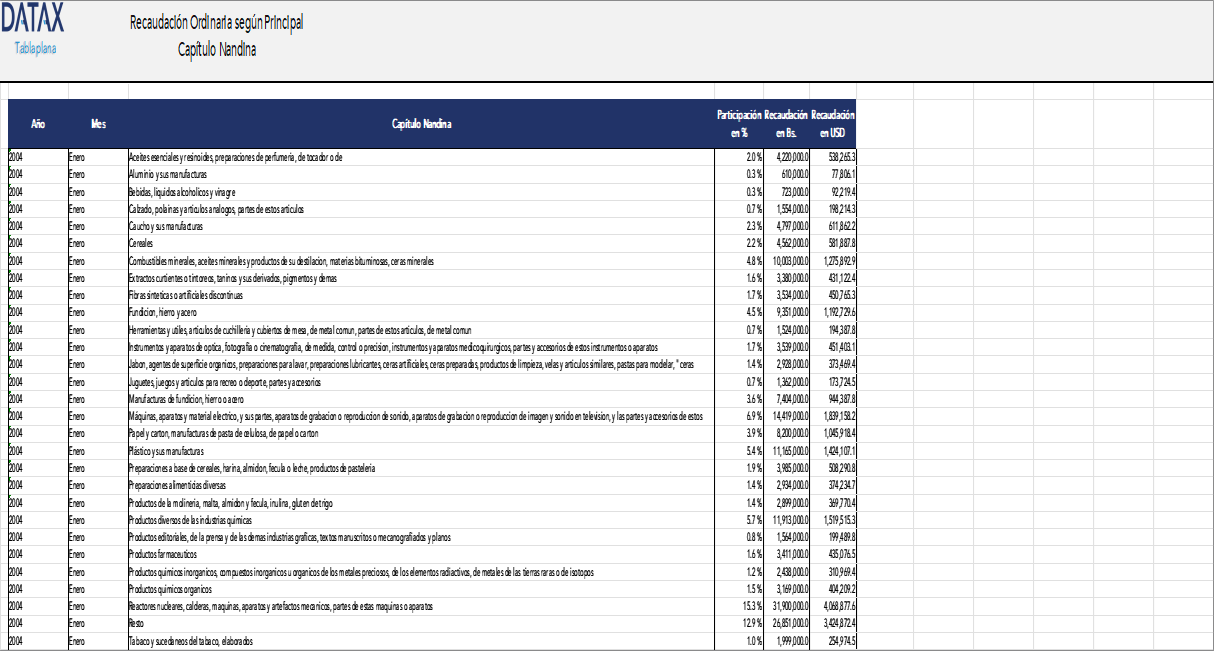Click the DATAX Tablaplana logo
Image resolution: width=1214 pixels, height=651 pixels.
click(x=31, y=29)
